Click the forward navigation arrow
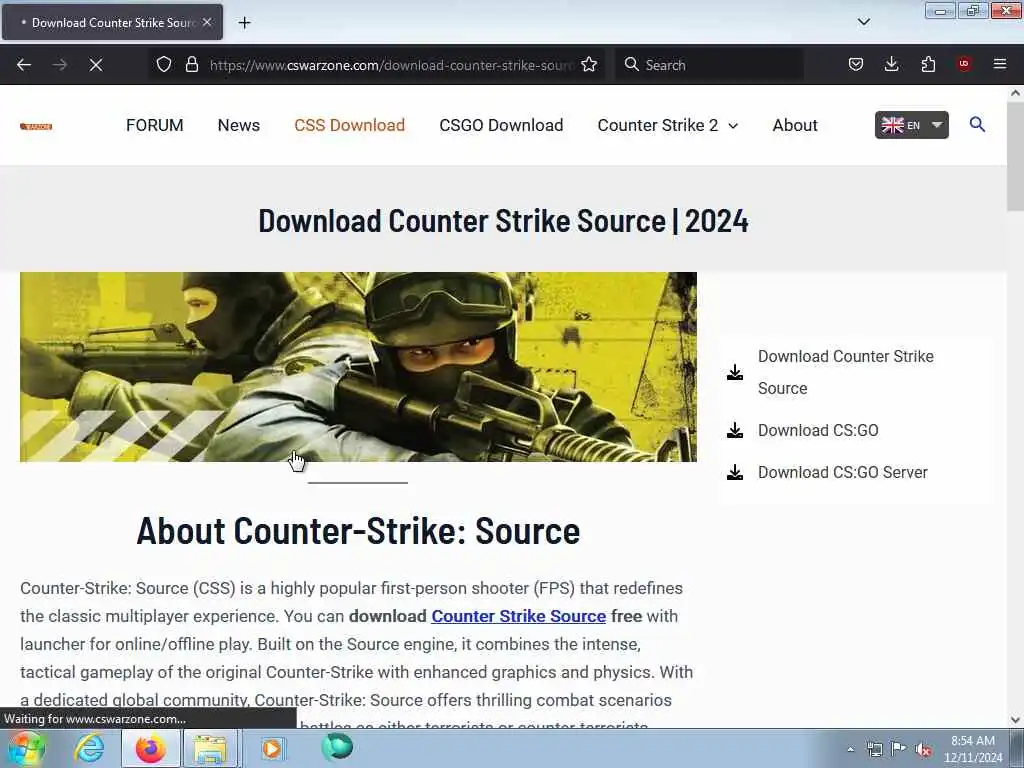 coord(59,65)
